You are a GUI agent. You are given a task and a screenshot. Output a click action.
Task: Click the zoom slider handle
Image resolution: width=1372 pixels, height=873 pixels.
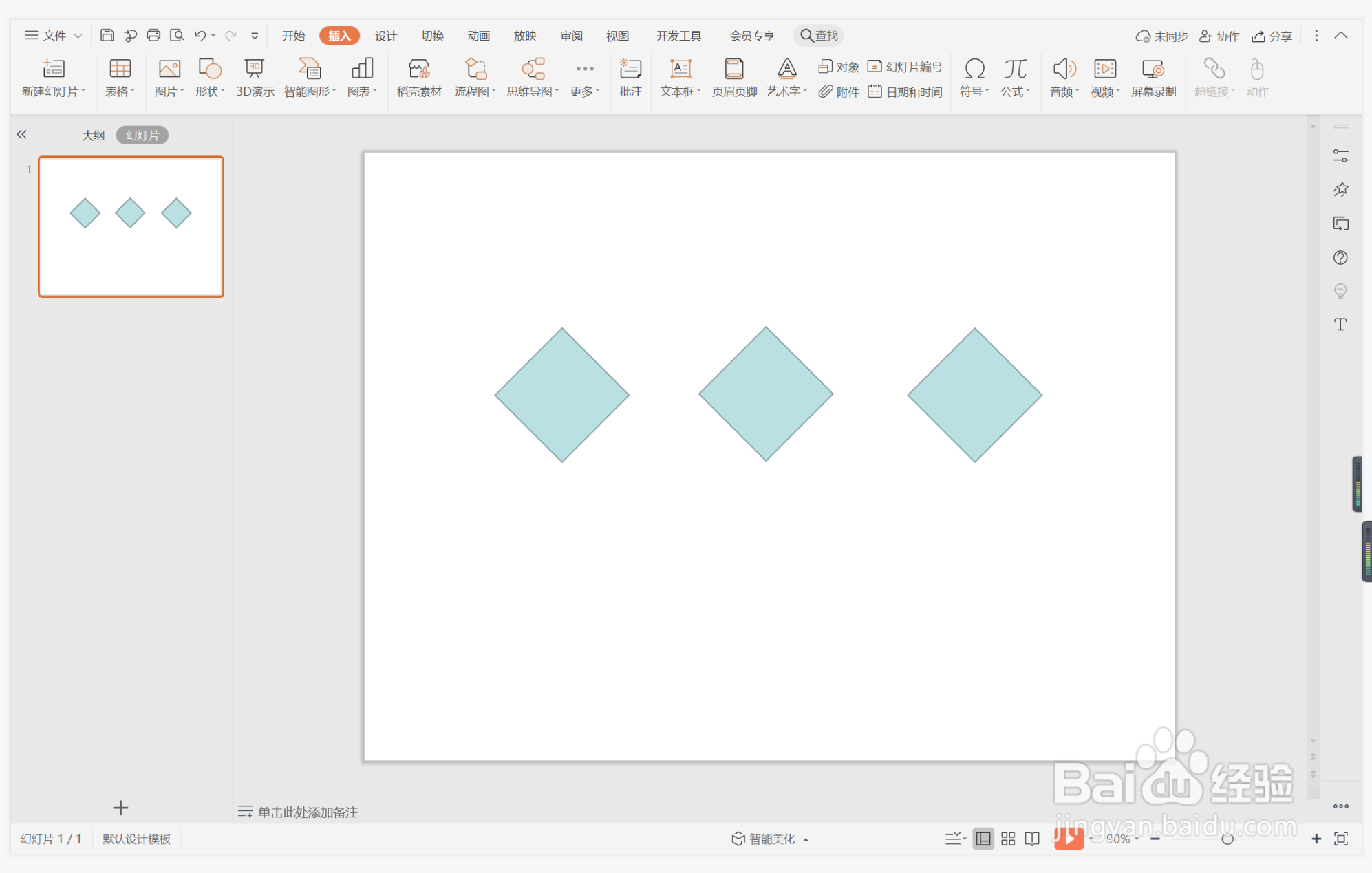coord(1227,839)
